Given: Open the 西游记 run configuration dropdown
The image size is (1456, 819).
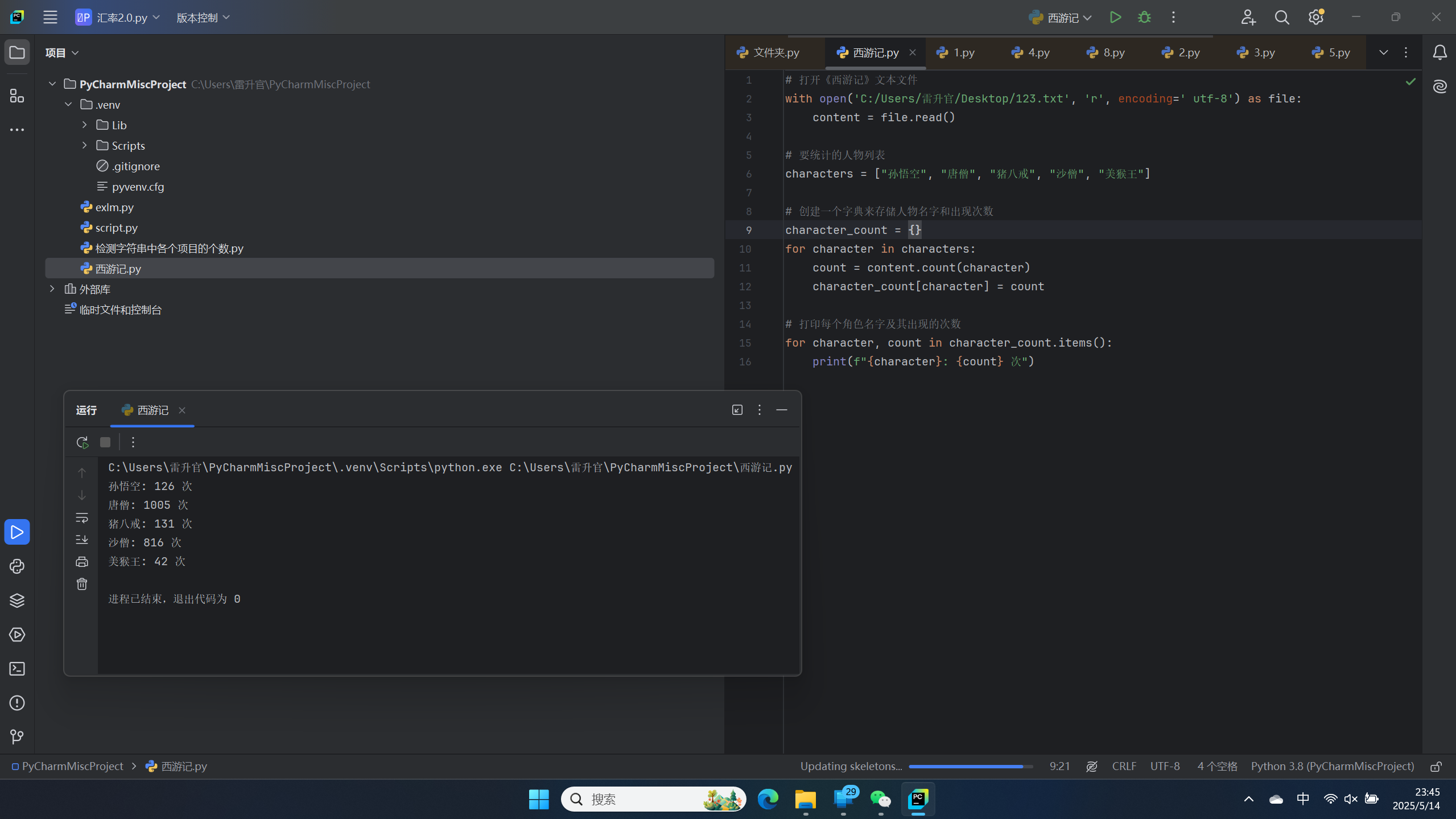Looking at the screenshot, I should 1061,18.
